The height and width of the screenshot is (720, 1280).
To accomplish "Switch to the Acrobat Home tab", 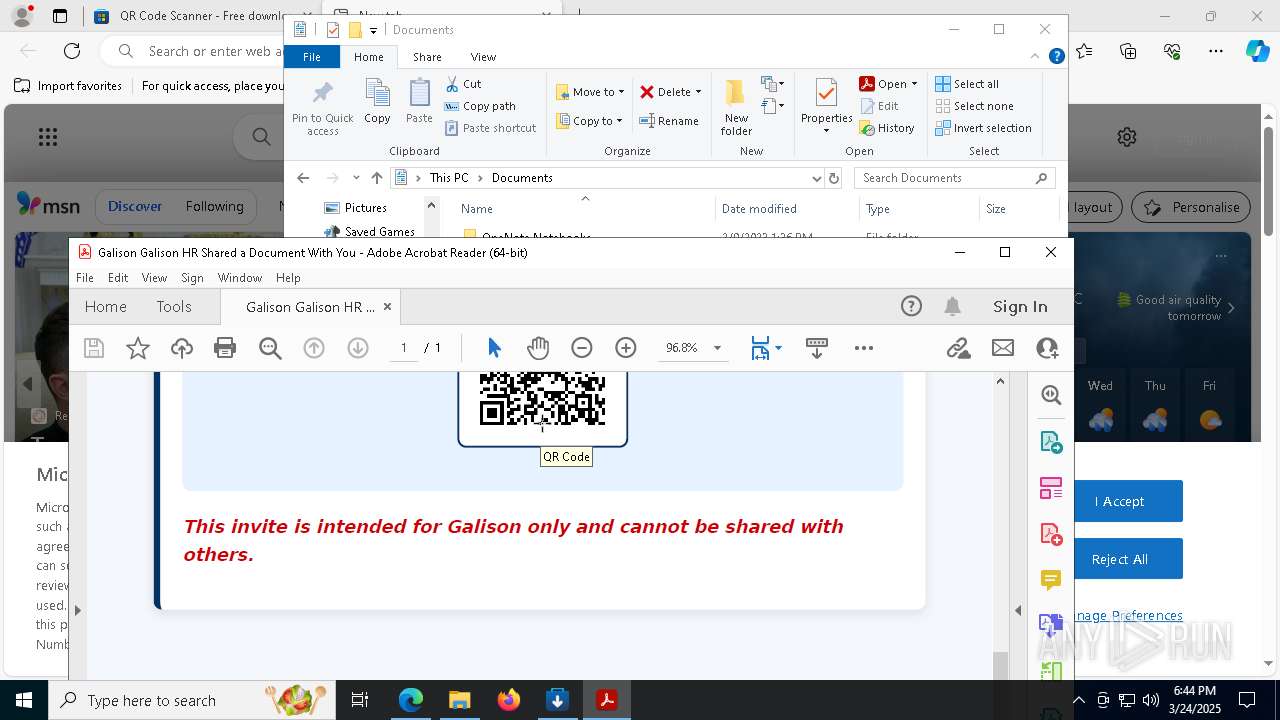I will [x=105, y=307].
